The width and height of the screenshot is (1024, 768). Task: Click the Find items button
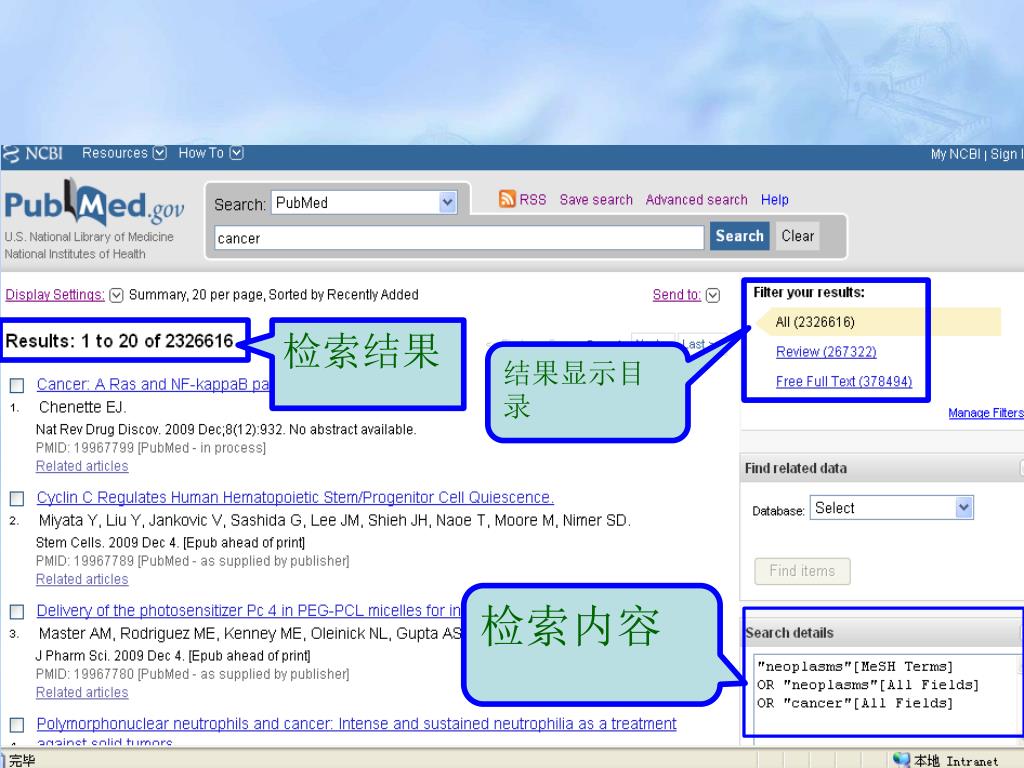pos(802,571)
